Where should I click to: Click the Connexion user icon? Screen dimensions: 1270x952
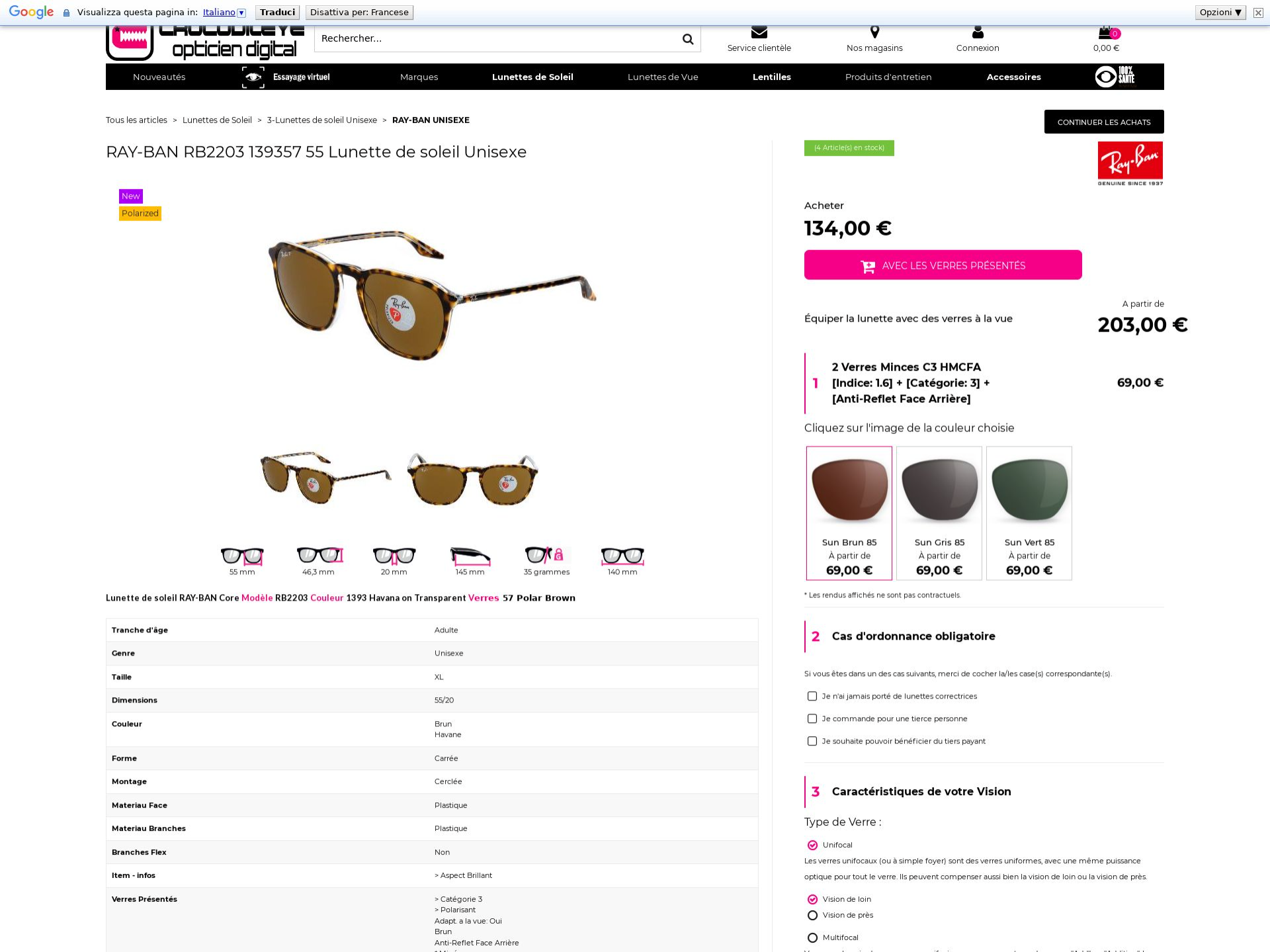(978, 32)
